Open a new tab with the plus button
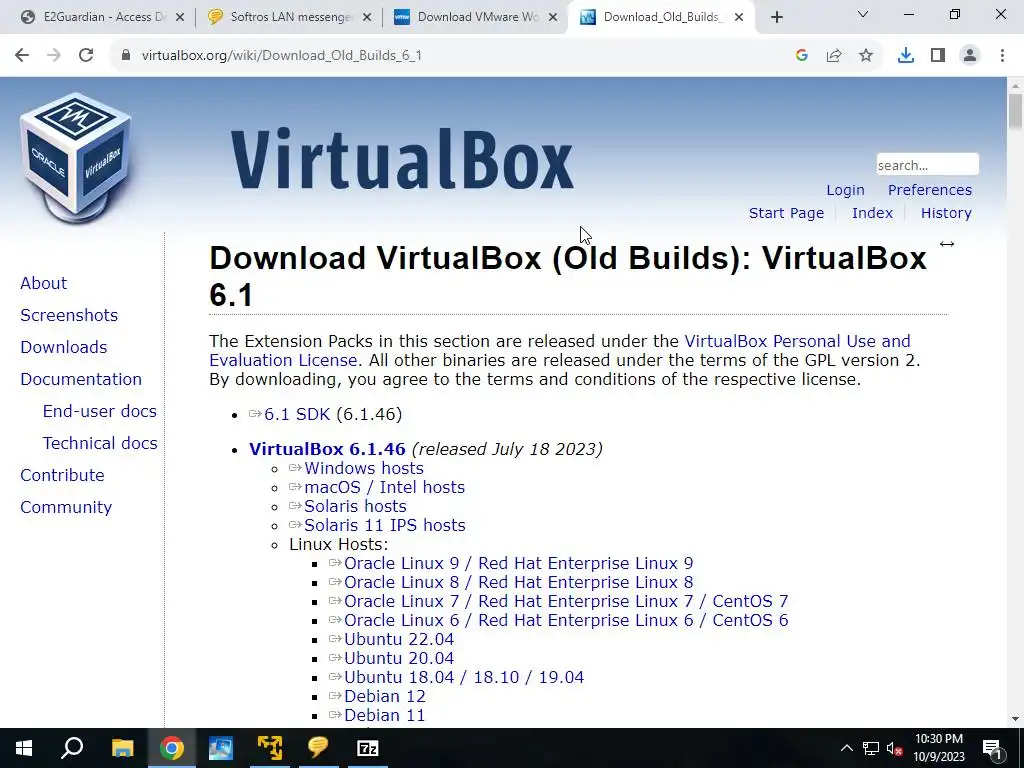Viewport: 1024px width, 768px height. tap(776, 18)
